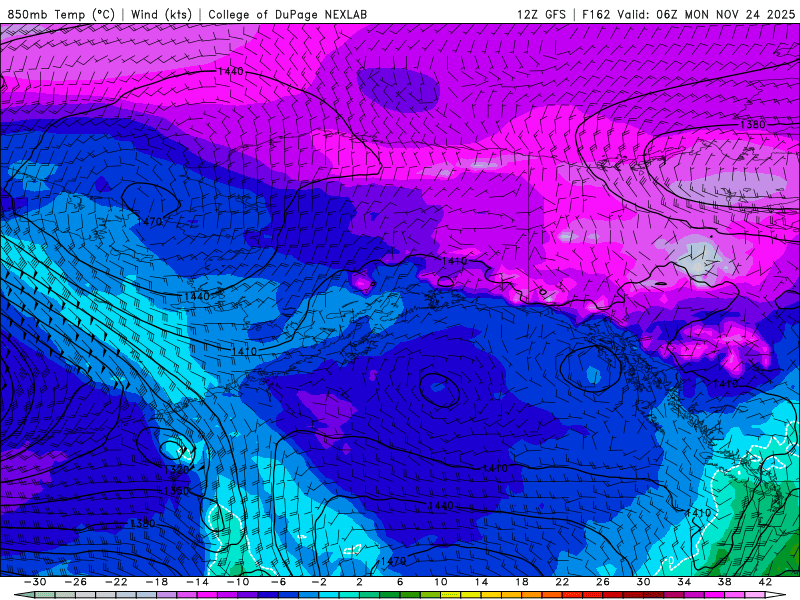Click the "−6" scale label
The width and height of the screenshot is (800, 600).
coord(279,582)
